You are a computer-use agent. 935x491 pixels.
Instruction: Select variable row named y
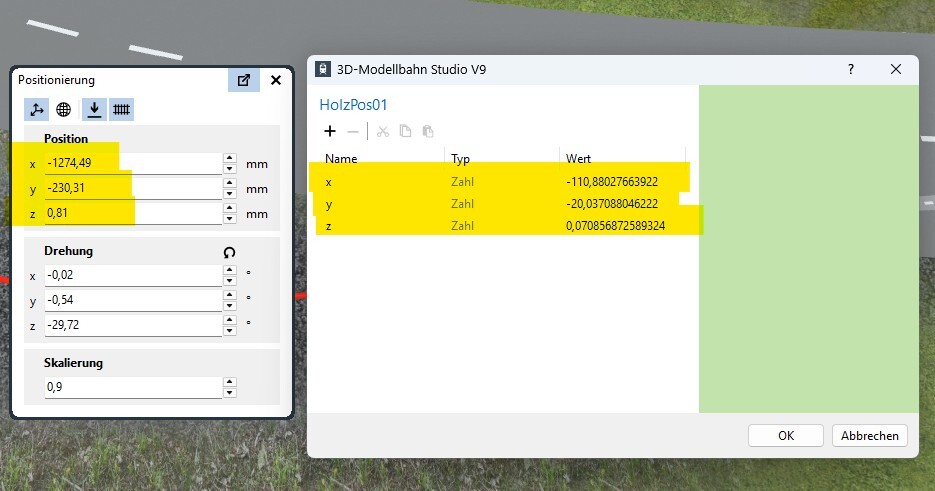pyautogui.click(x=504, y=203)
